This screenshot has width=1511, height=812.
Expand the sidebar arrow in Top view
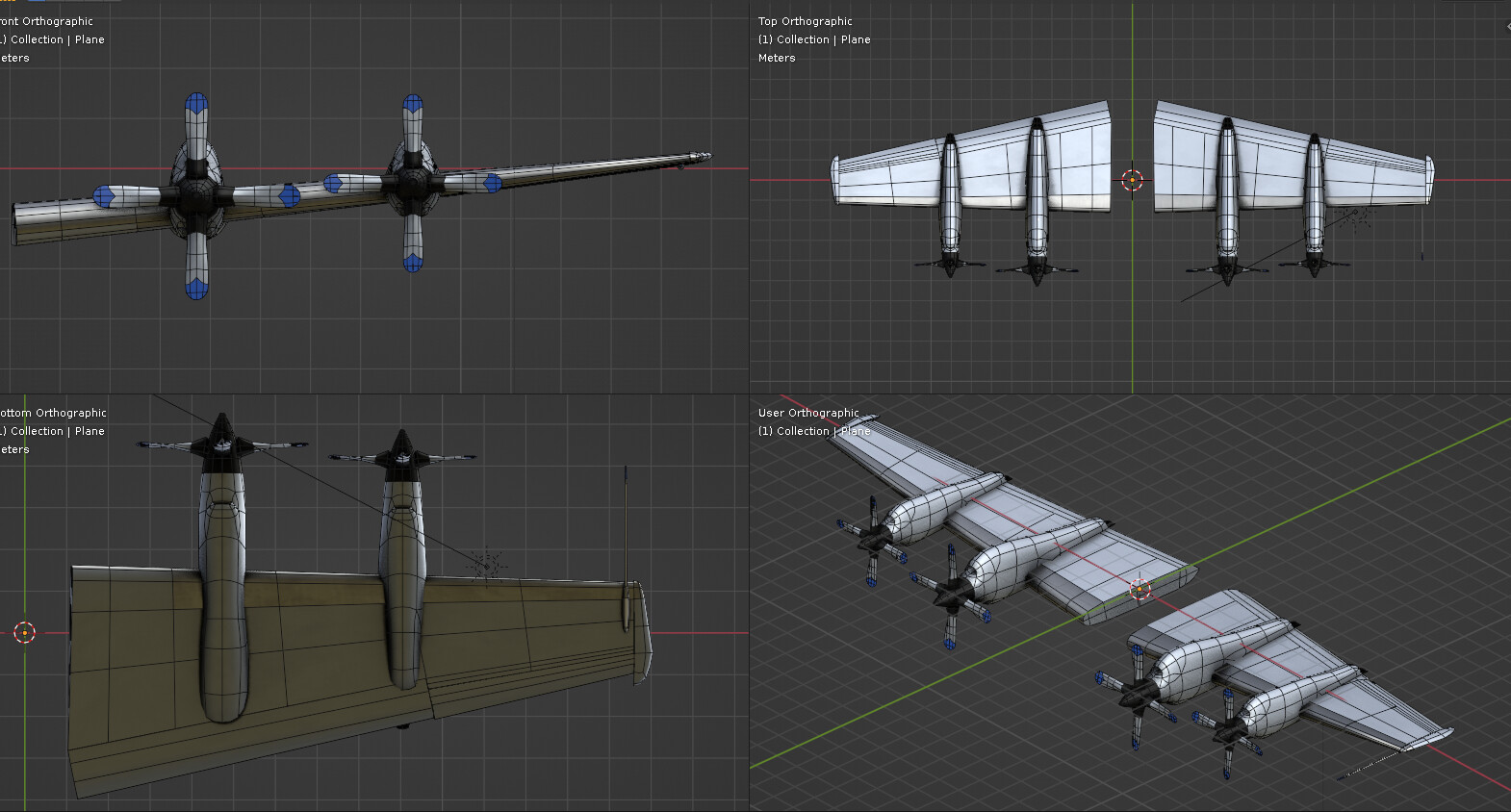pyautogui.click(x=1507, y=27)
